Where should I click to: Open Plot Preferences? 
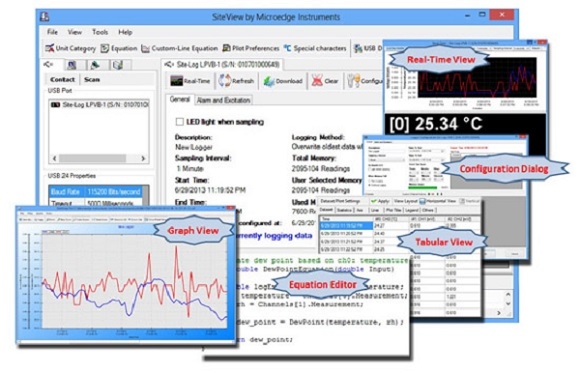tap(251, 48)
